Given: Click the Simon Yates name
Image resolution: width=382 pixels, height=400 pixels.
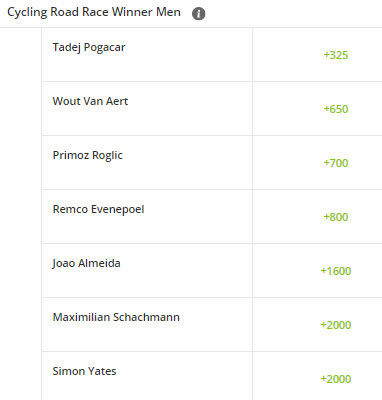Looking at the screenshot, I should (x=84, y=371).
